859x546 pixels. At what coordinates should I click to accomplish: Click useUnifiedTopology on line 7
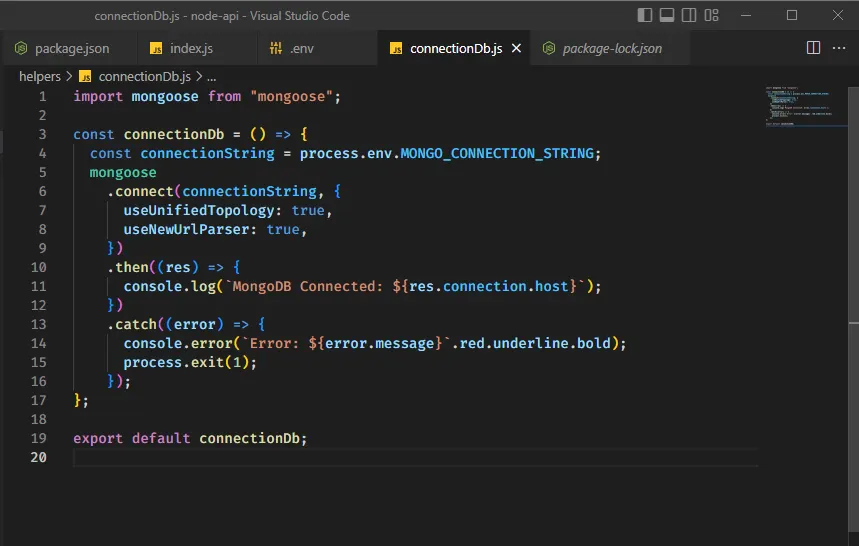click(198, 210)
